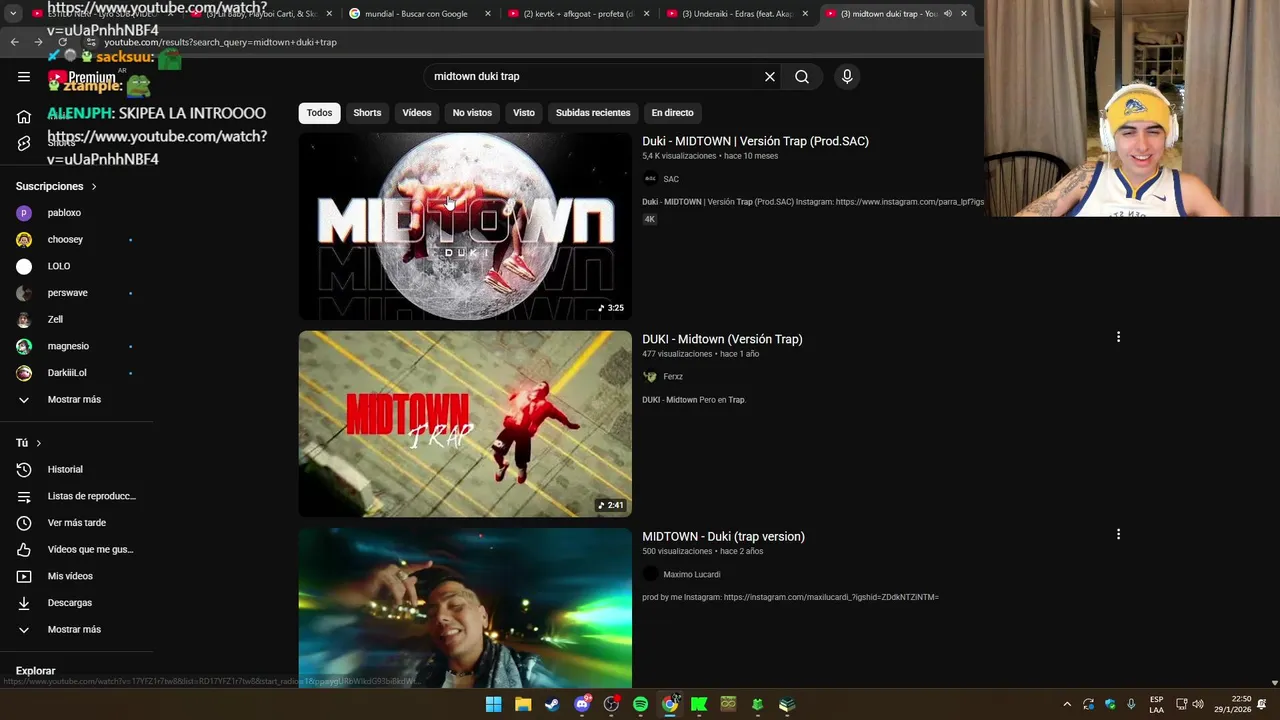The height and width of the screenshot is (720, 1280).
Task: Click the Chrome icon in taskbar
Action: 669,704
